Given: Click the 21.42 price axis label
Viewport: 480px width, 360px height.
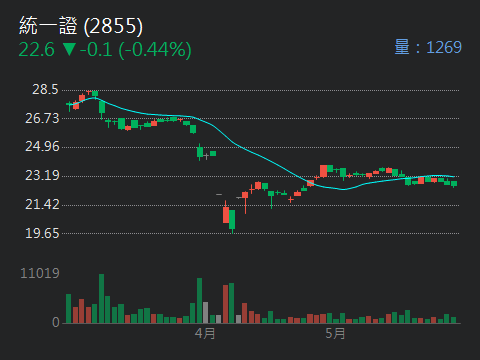Looking at the screenshot, I should click(42, 205).
